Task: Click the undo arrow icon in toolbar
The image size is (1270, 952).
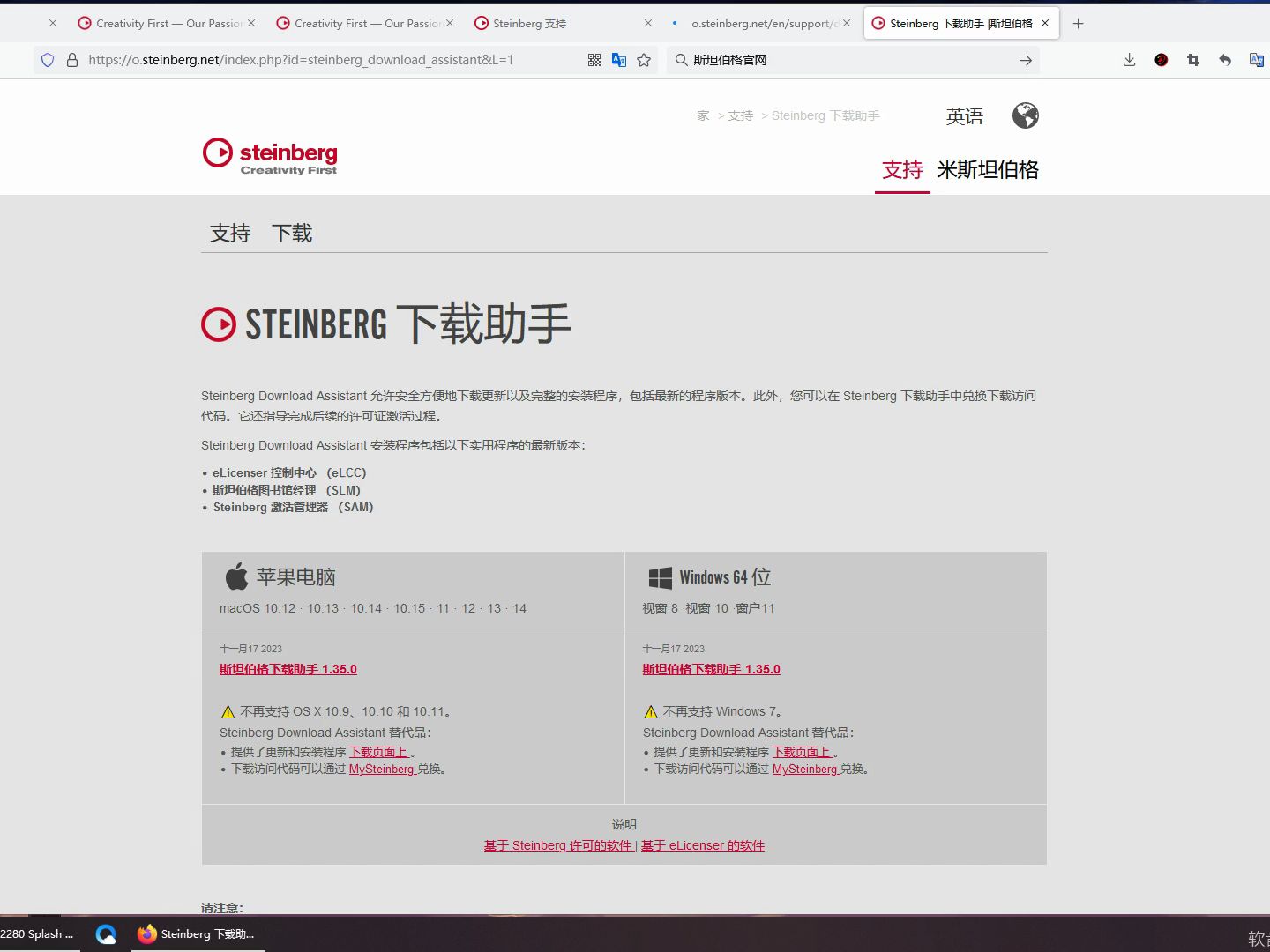Action: (x=1225, y=60)
